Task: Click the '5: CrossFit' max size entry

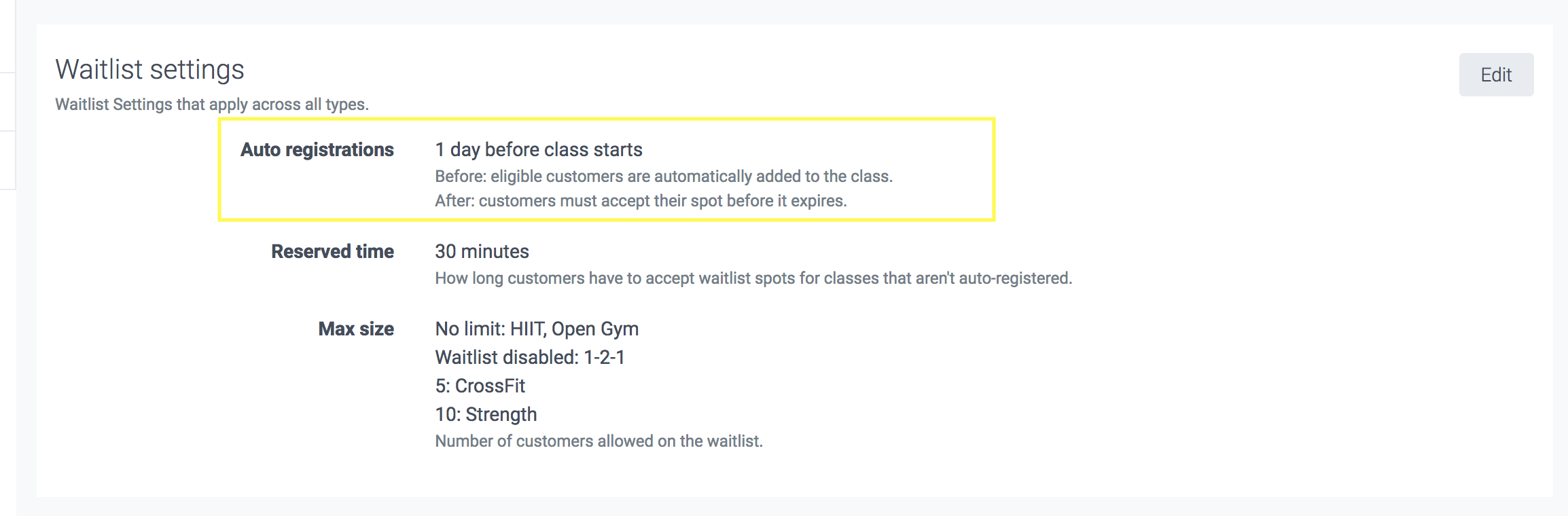Action: point(480,386)
